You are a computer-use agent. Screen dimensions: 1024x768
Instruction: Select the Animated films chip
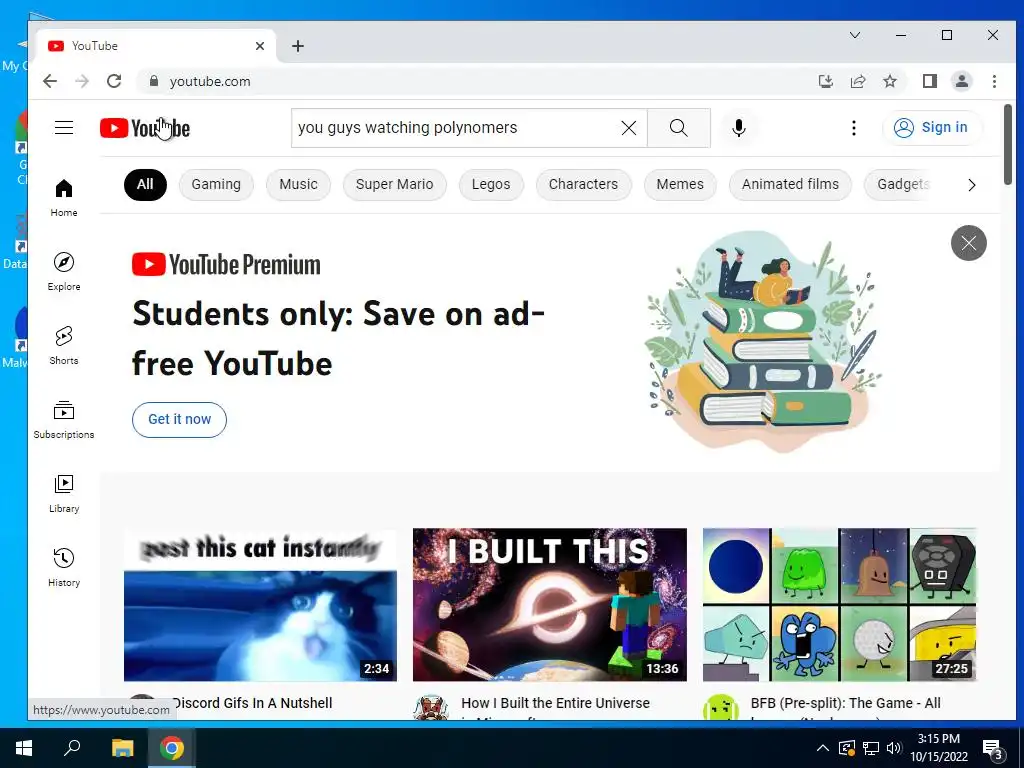coord(790,185)
